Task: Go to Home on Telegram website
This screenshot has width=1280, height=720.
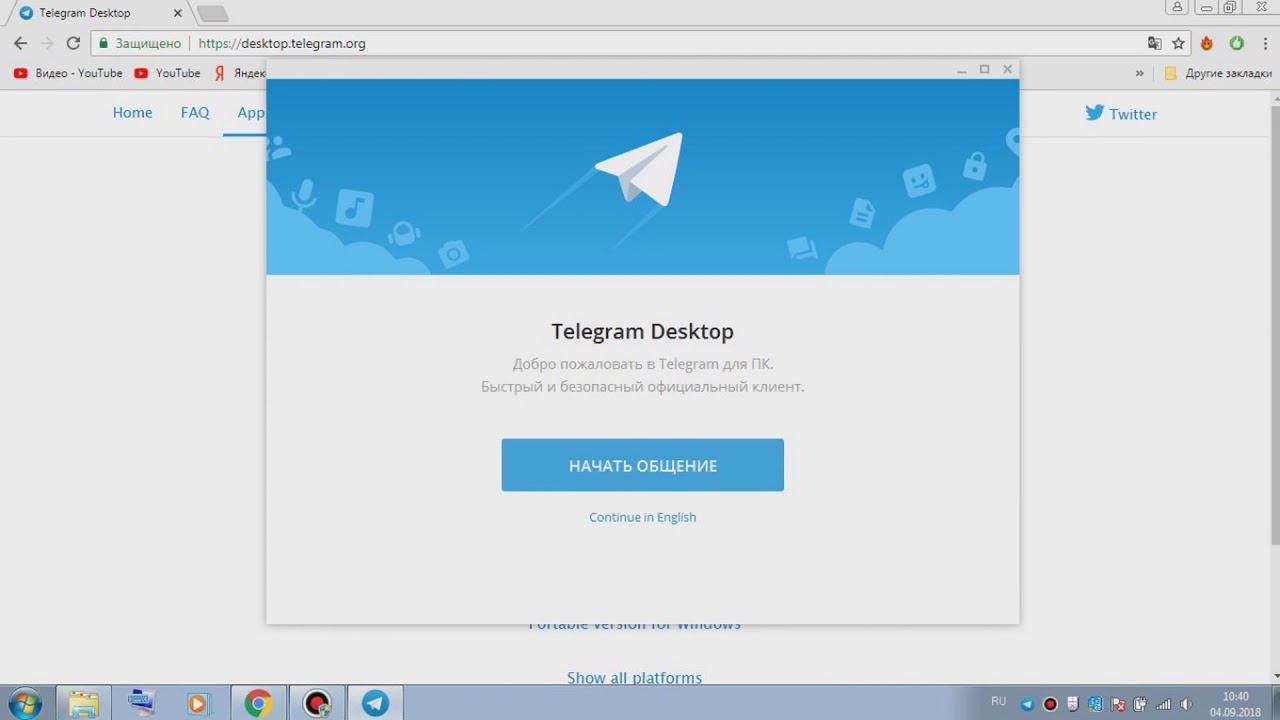Action: point(132,113)
